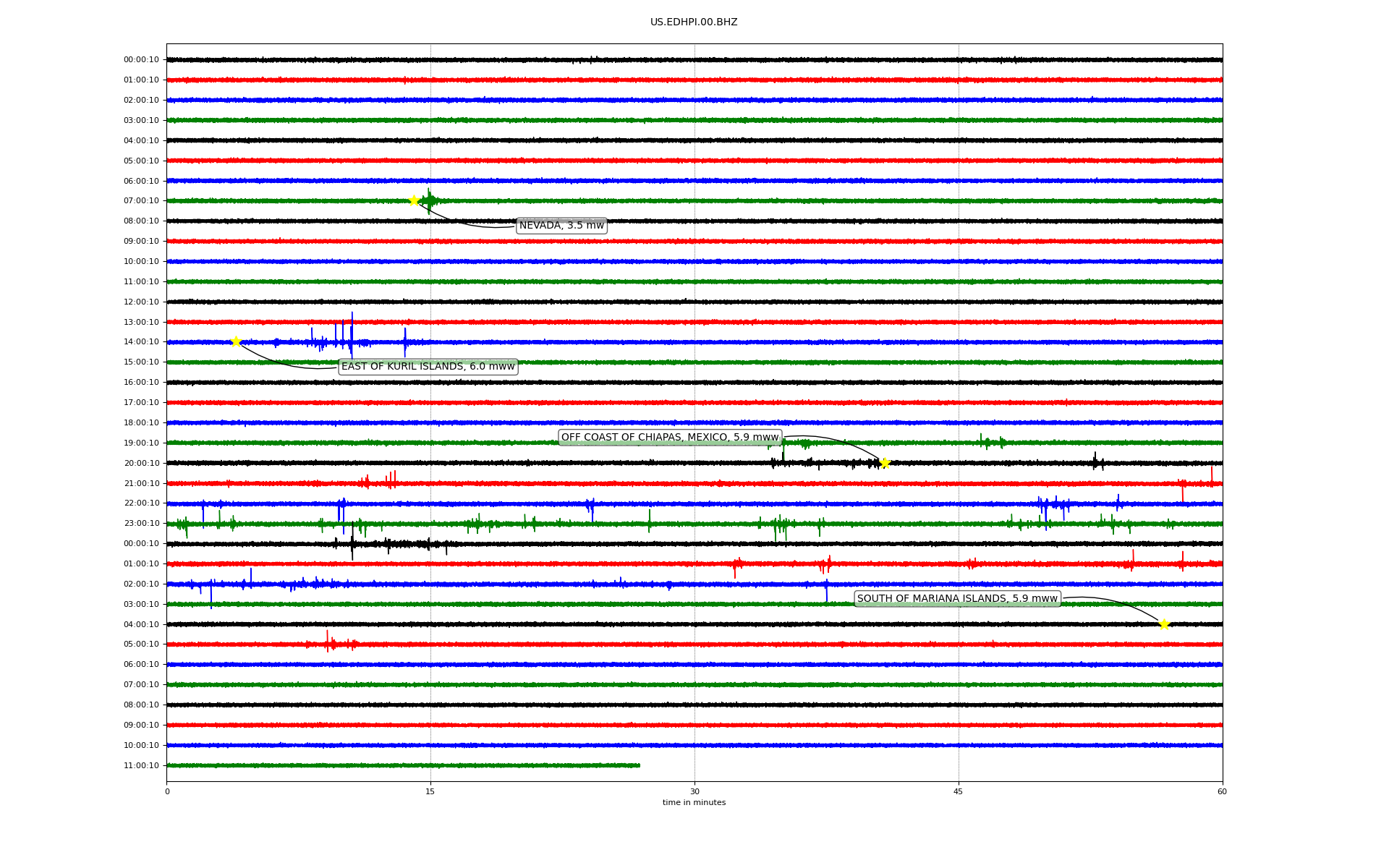Select the EAST OF KURIL ISLANDS, 6.0 mww label
Image resolution: width=1389 pixels, height=868 pixels.
point(428,367)
